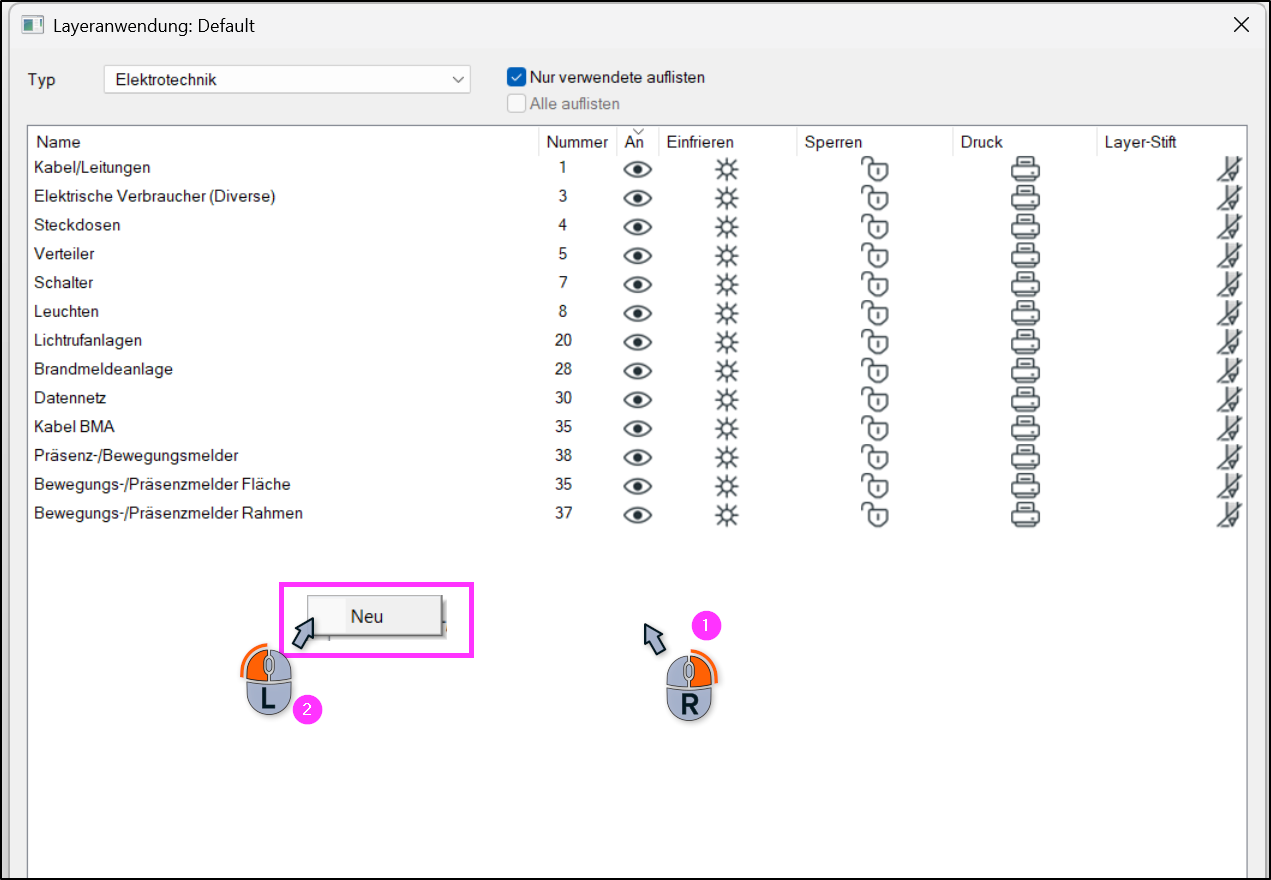The height and width of the screenshot is (880, 1271).
Task: Click number 38 of Präsenz-/Bewegungsmelder
Action: point(563,456)
